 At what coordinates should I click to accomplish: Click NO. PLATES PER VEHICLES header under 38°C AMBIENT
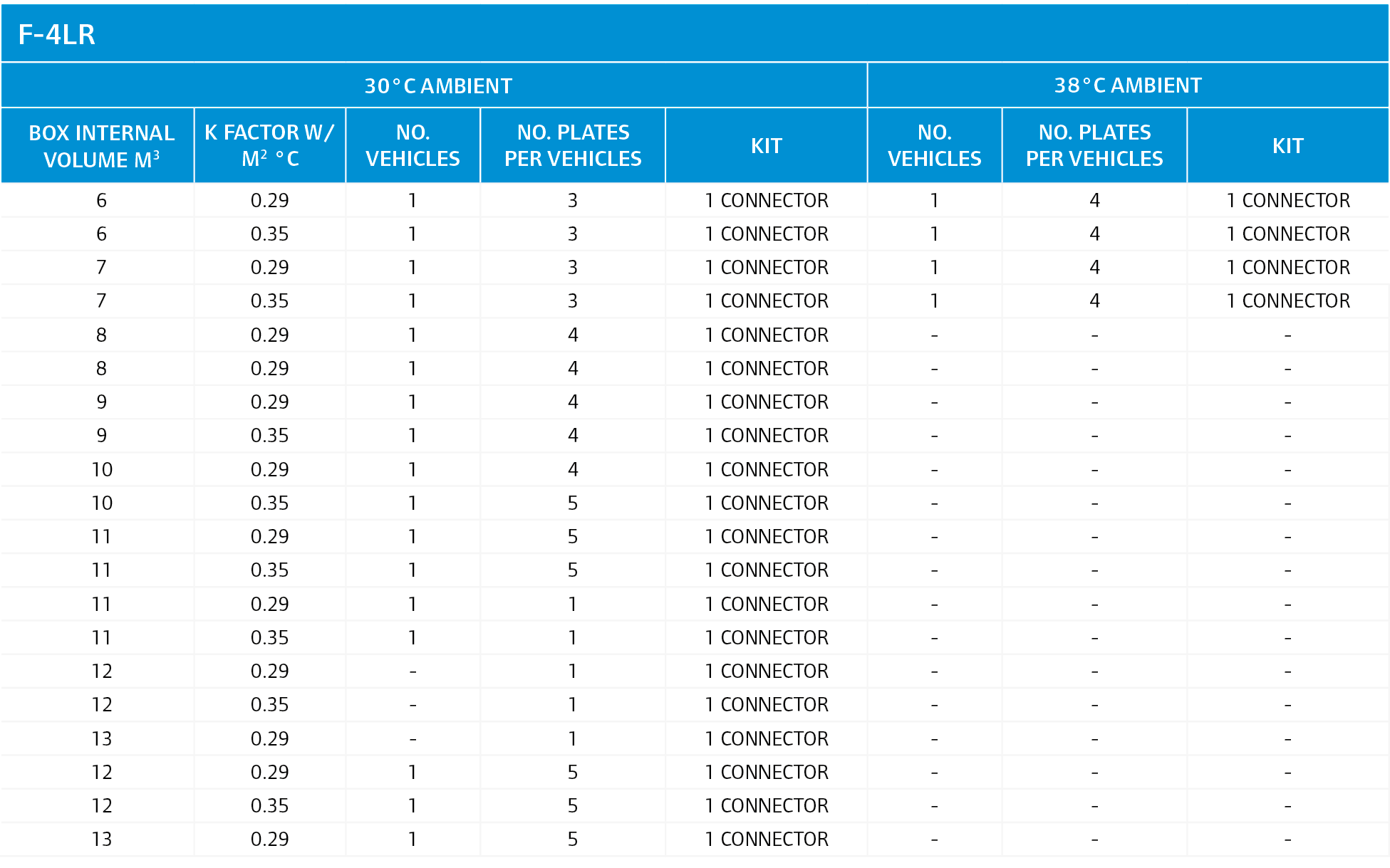pyautogui.click(x=1094, y=145)
